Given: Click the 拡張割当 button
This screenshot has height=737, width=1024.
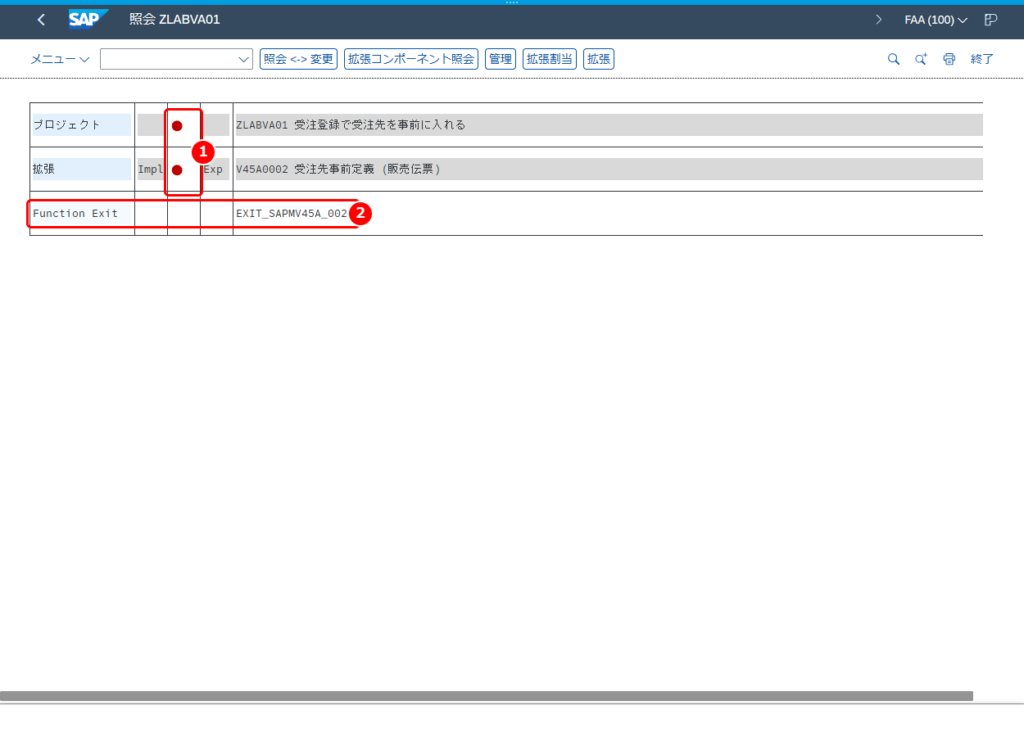Looking at the screenshot, I should [x=549, y=59].
